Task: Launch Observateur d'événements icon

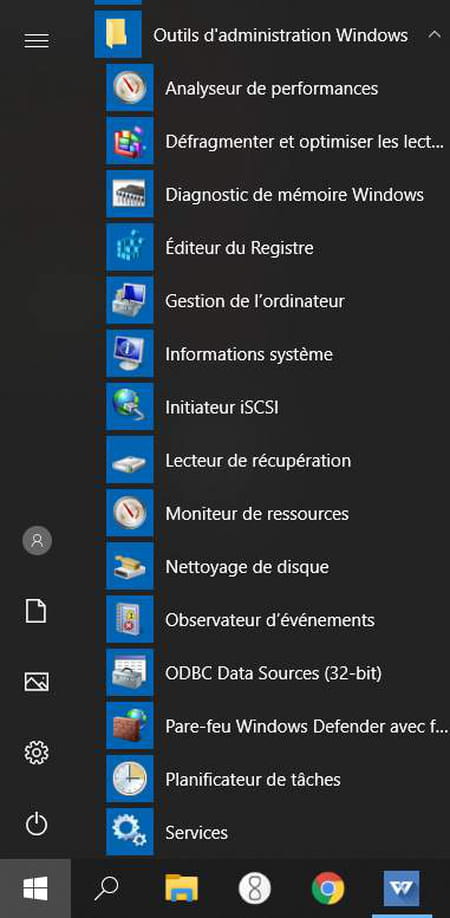Action: 129,620
